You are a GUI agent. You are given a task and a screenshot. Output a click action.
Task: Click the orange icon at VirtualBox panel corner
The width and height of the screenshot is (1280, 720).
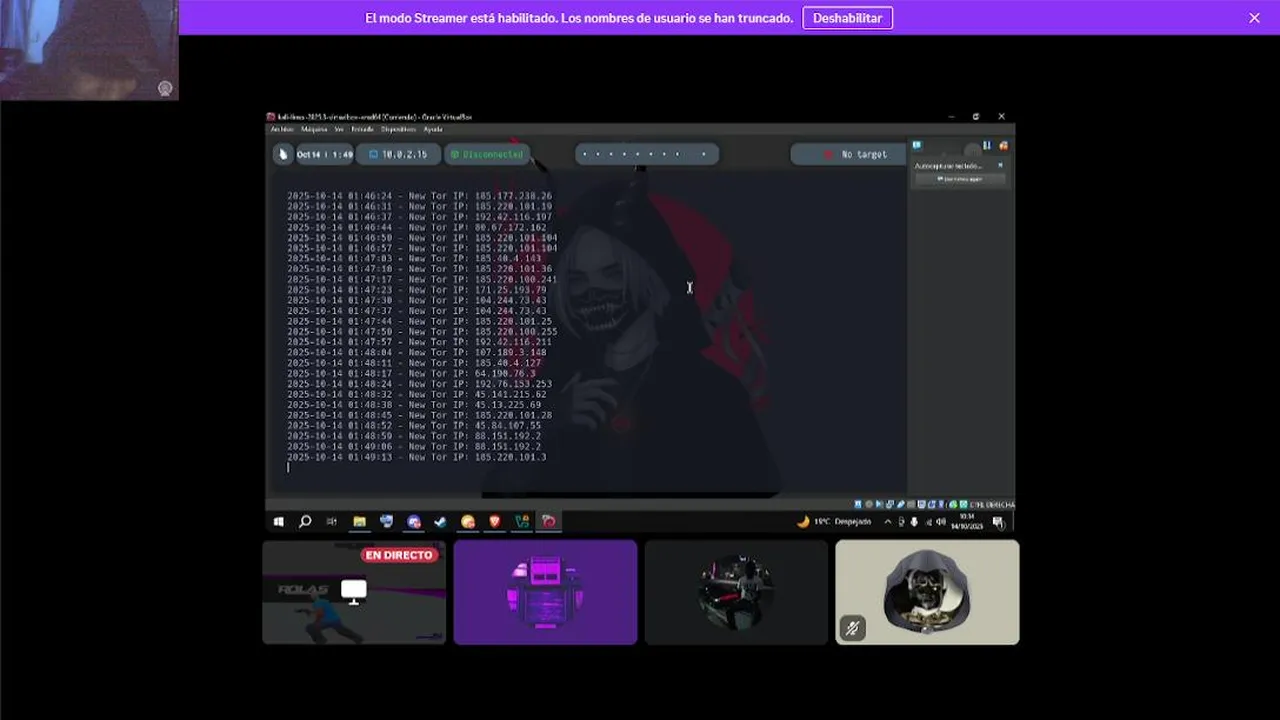pos(1003,146)
